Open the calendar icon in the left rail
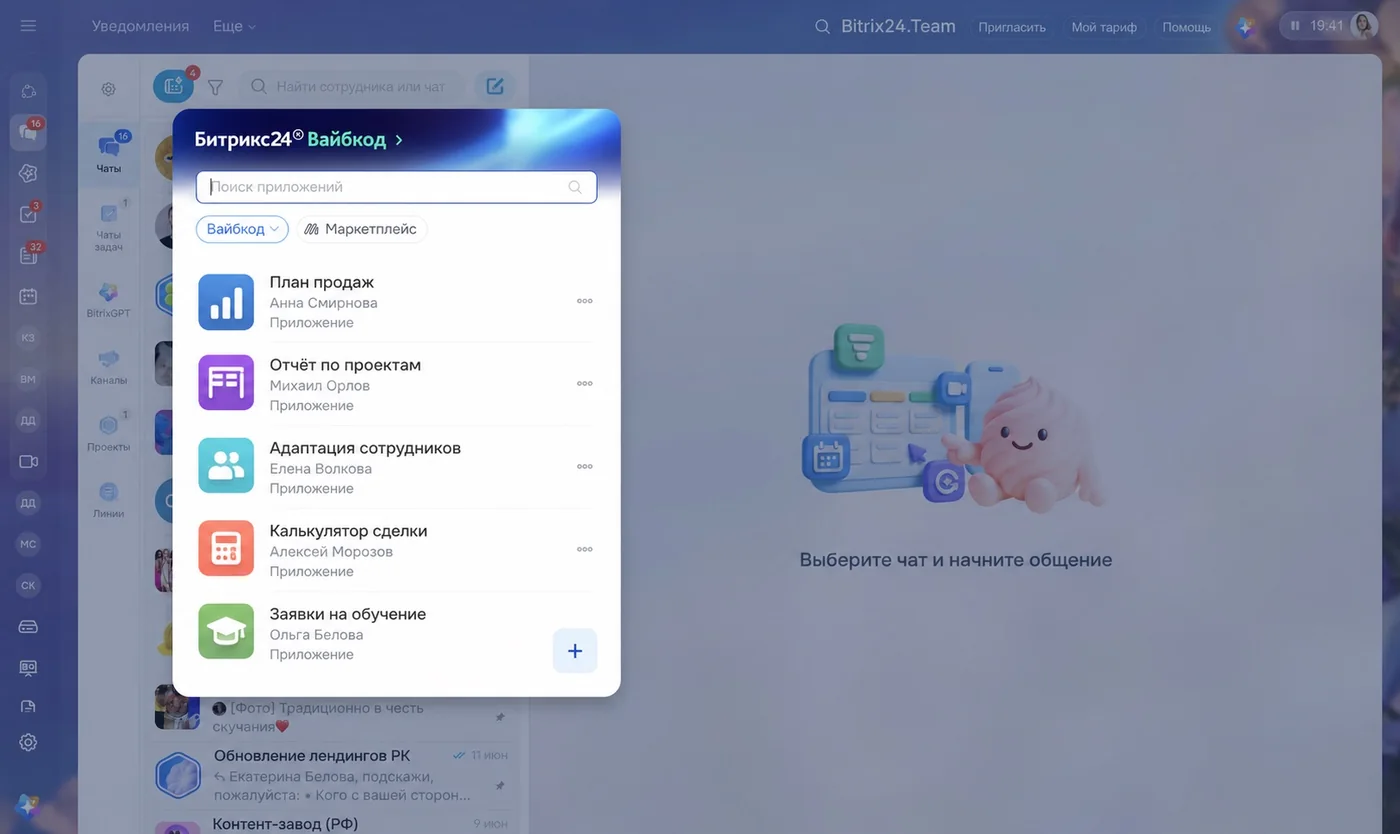Viewport: 1400px width, 834px height. [x=28, y=296]
